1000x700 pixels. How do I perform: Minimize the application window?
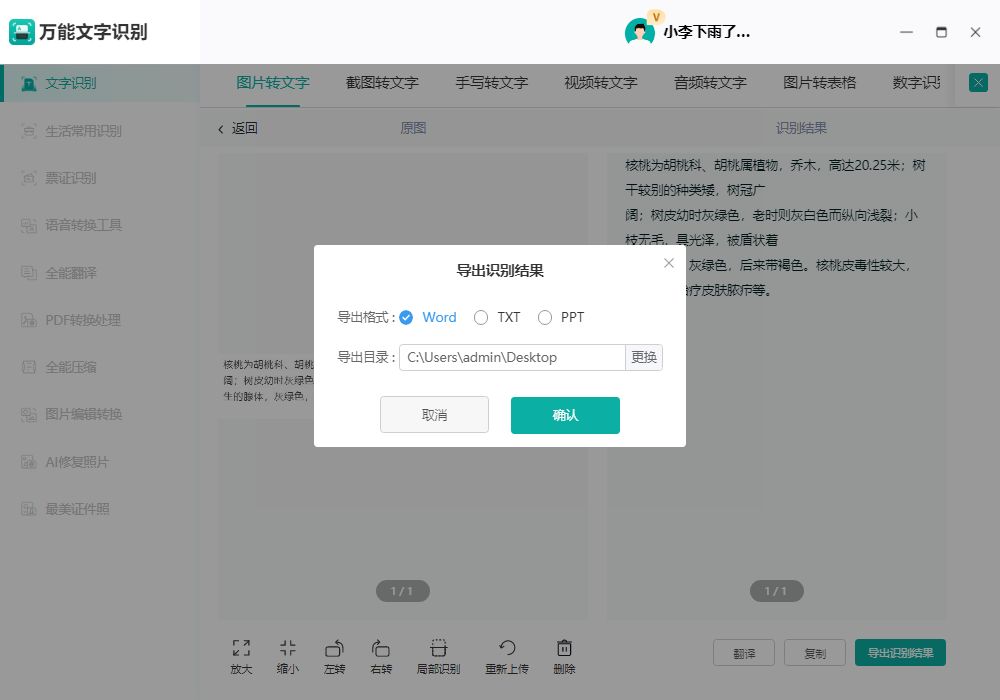click(906, 32)
